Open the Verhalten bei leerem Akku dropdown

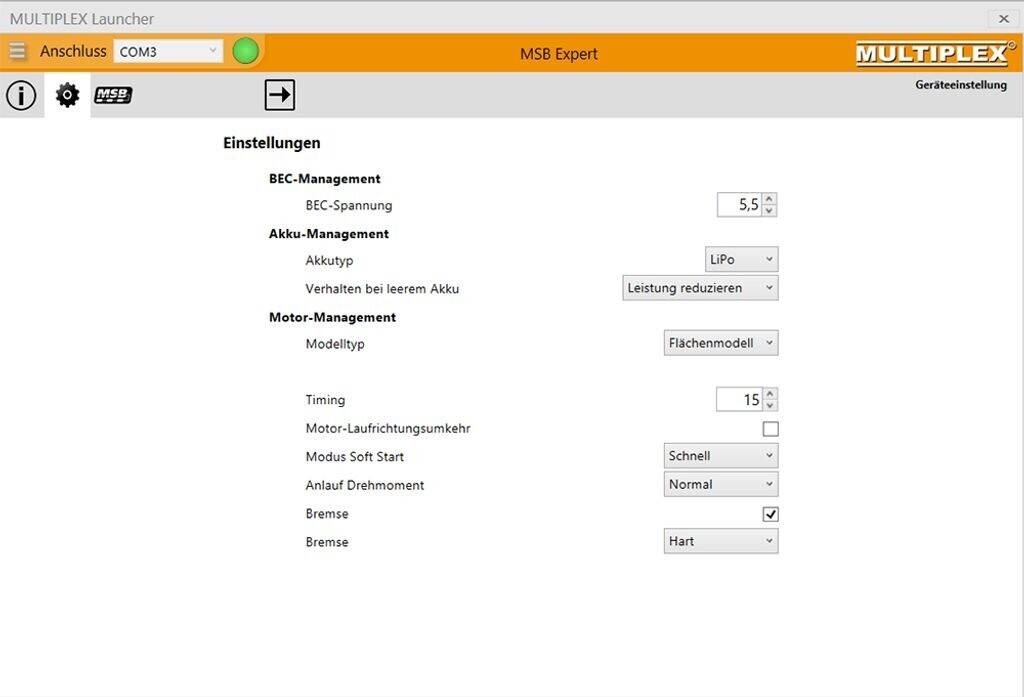coord(699,288)
